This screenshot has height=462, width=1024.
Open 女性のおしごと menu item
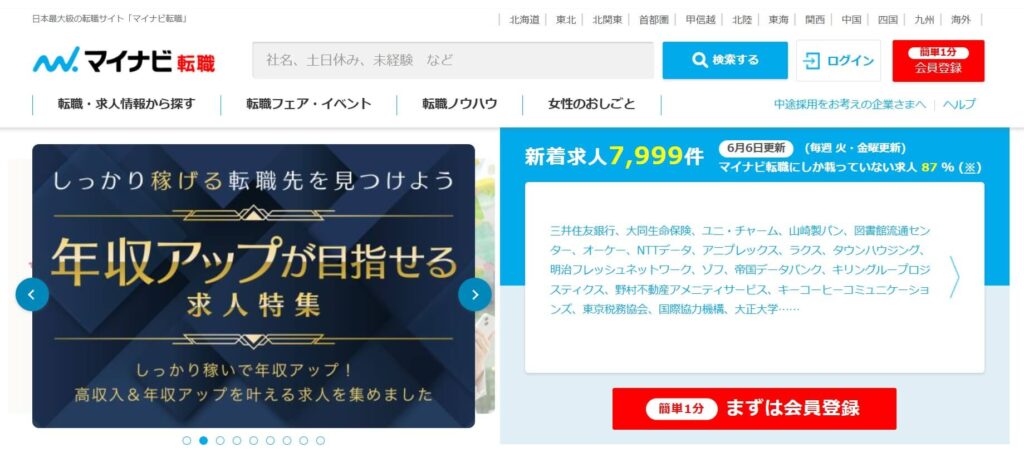pyautogui.click(x=592, y=104)
